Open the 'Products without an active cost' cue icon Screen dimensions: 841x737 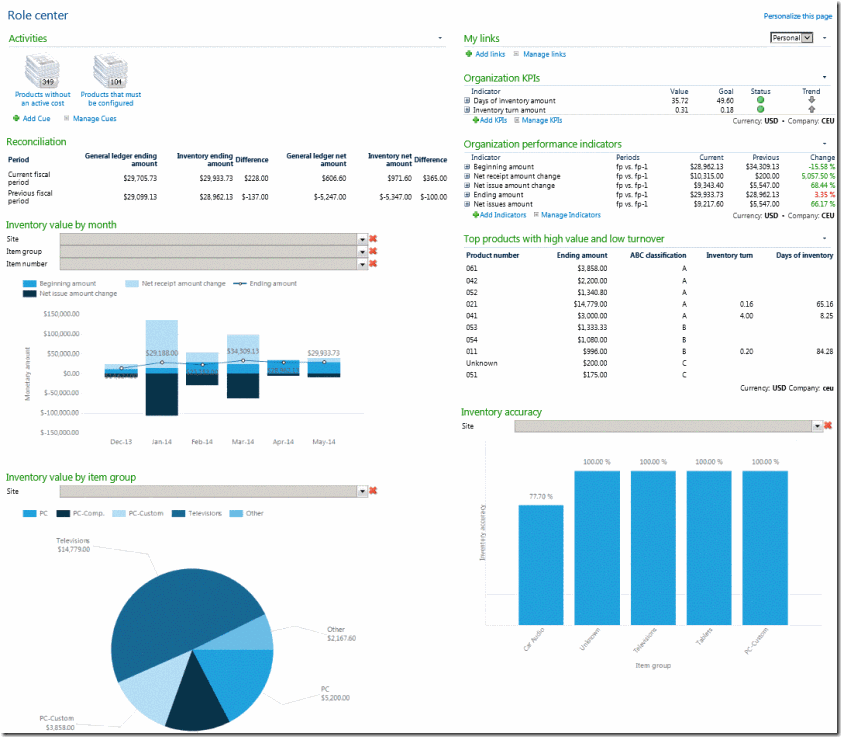[x=42, y=71]
